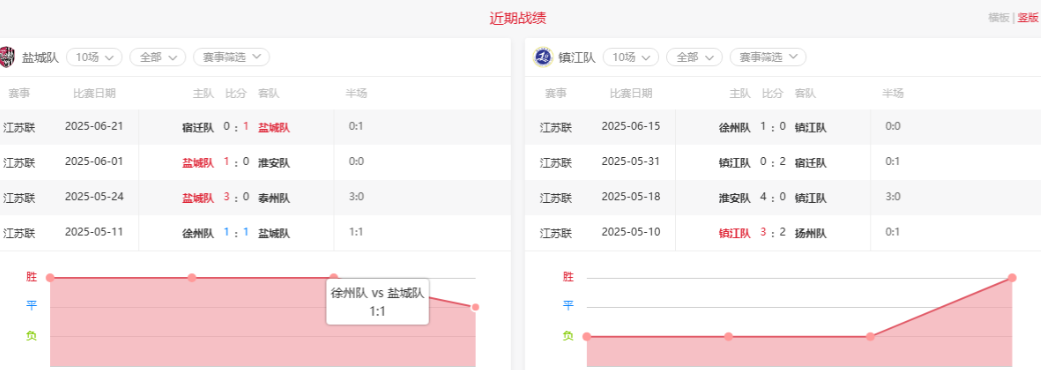This screenshot has height=370, width=1041.
Task: Click the 盐城队 team logo icon
Action: point(7,57)
